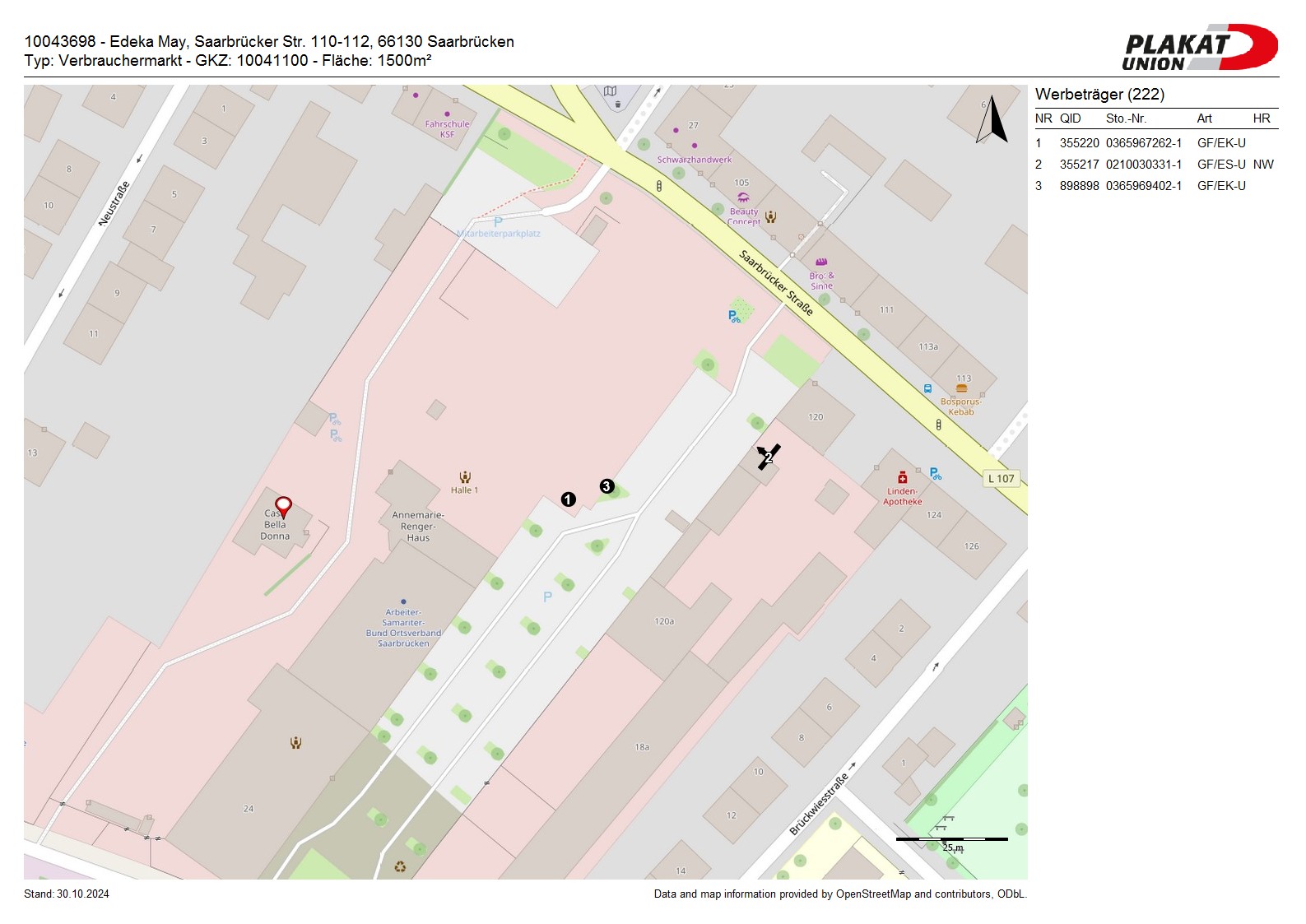Click the Linden-Apotheke pharmacy icon
The height and width of the screenshot is (924, 1306).
pyautogui.click(x=903, y=478)
